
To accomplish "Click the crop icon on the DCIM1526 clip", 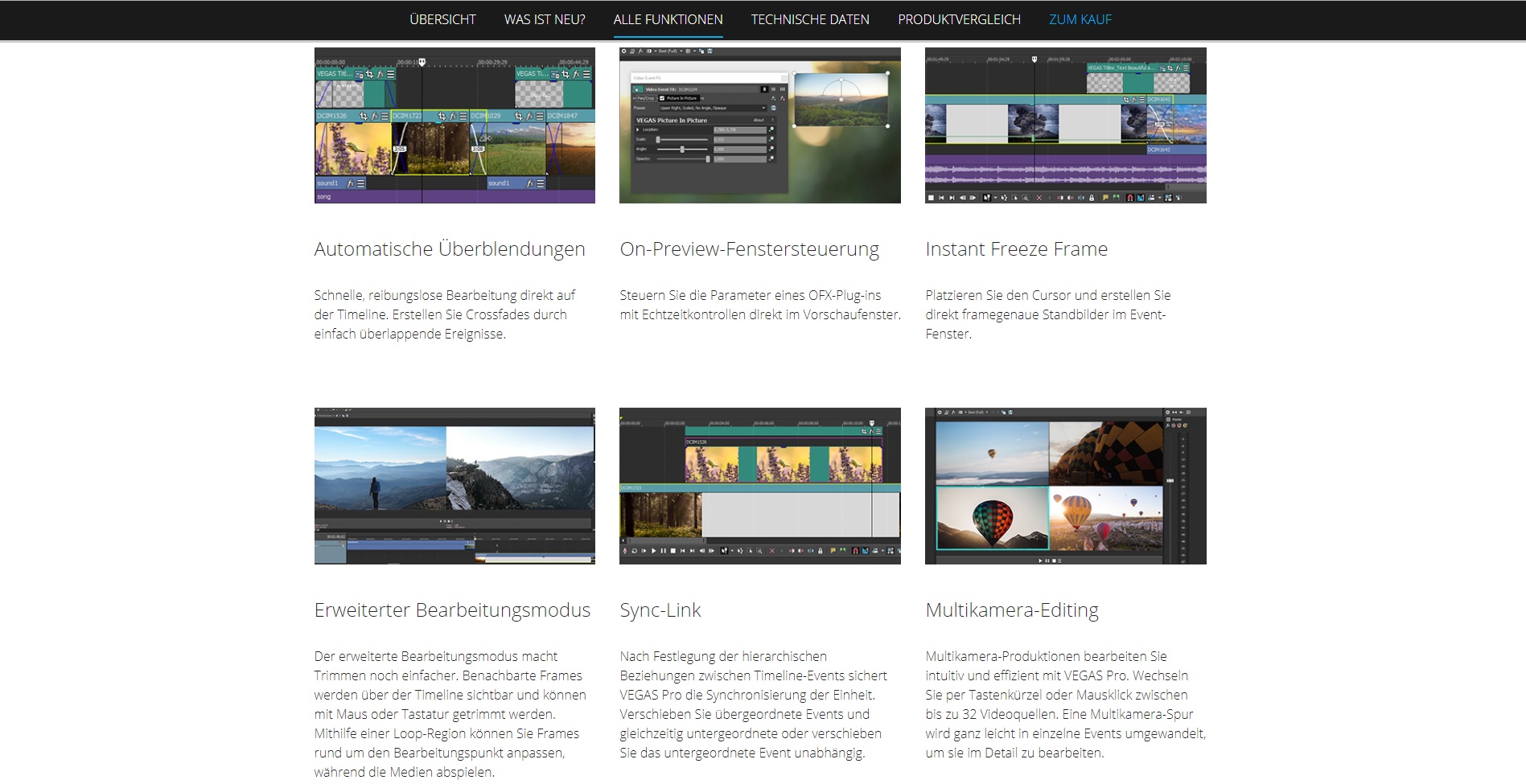I will pos(364,117).
